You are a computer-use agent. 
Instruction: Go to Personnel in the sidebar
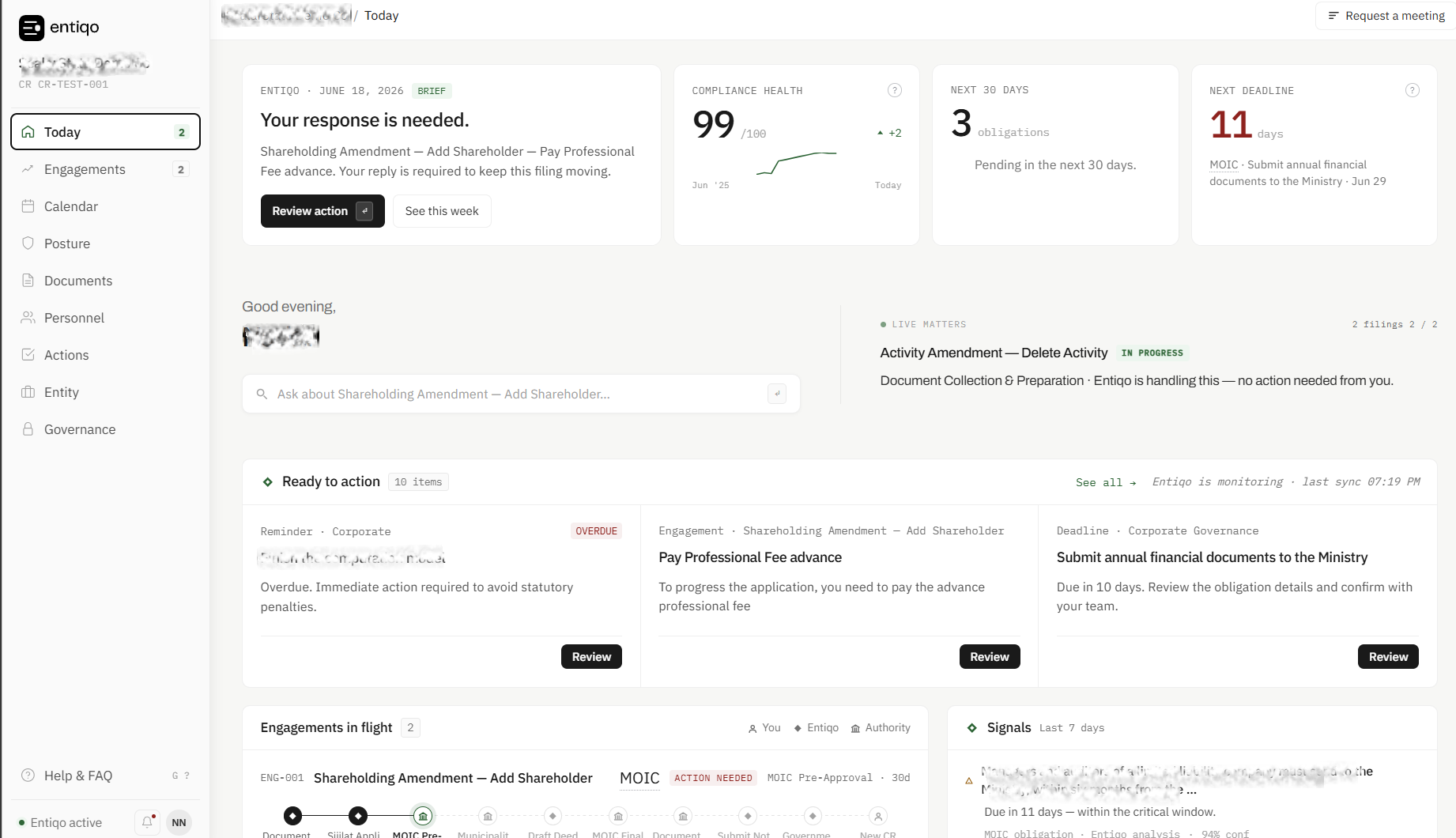click(x=105, y=318)
